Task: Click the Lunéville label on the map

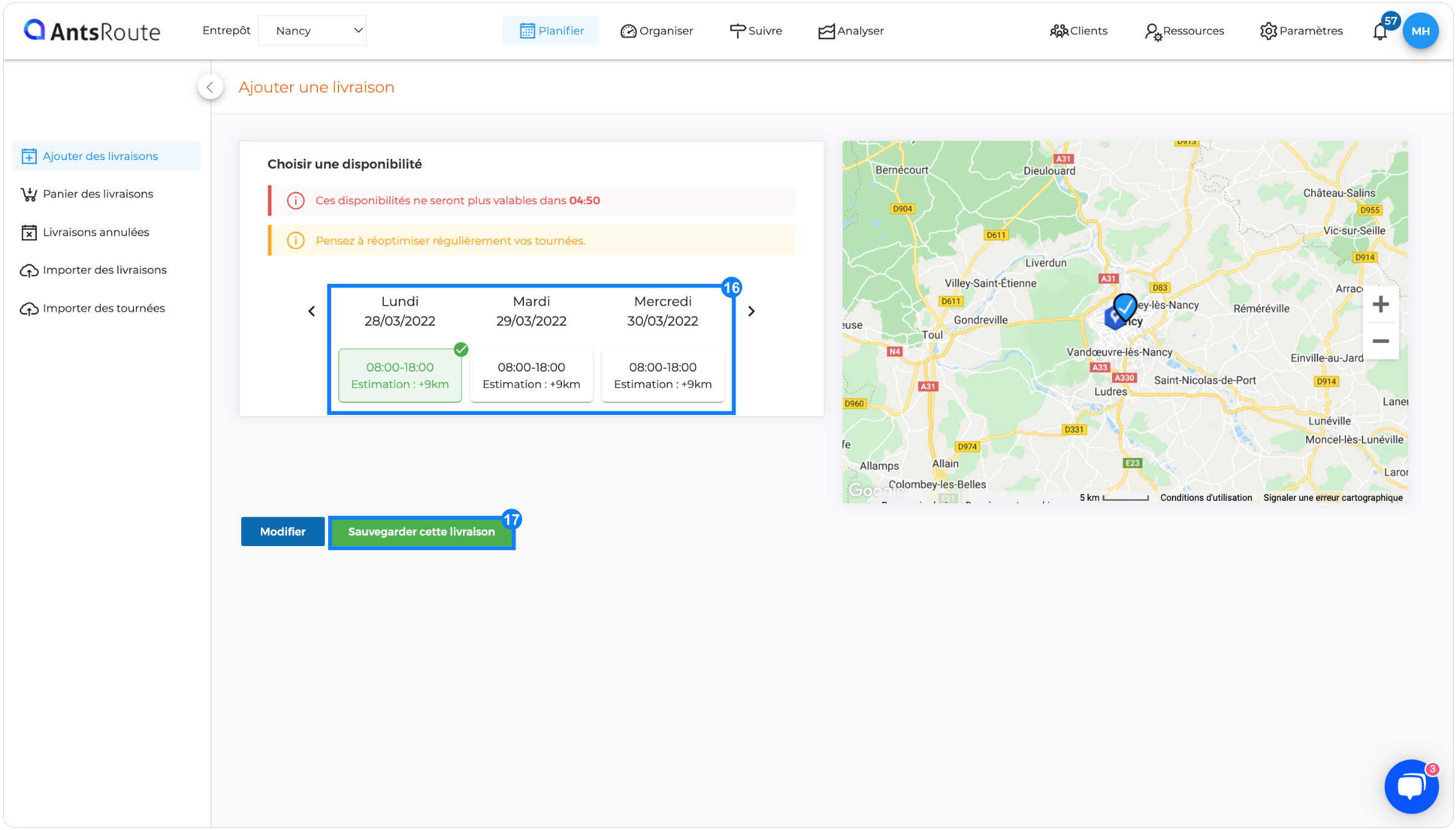Action: tap(1329, 421)
